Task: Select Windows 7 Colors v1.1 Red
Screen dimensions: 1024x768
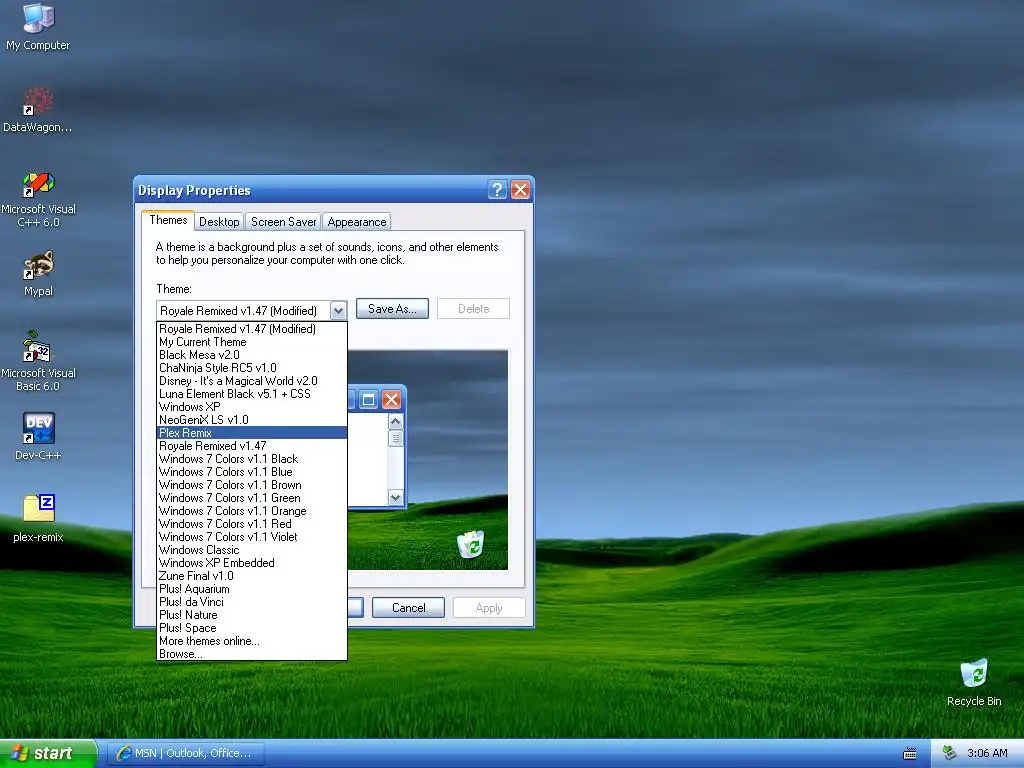Action: [252, 524]
